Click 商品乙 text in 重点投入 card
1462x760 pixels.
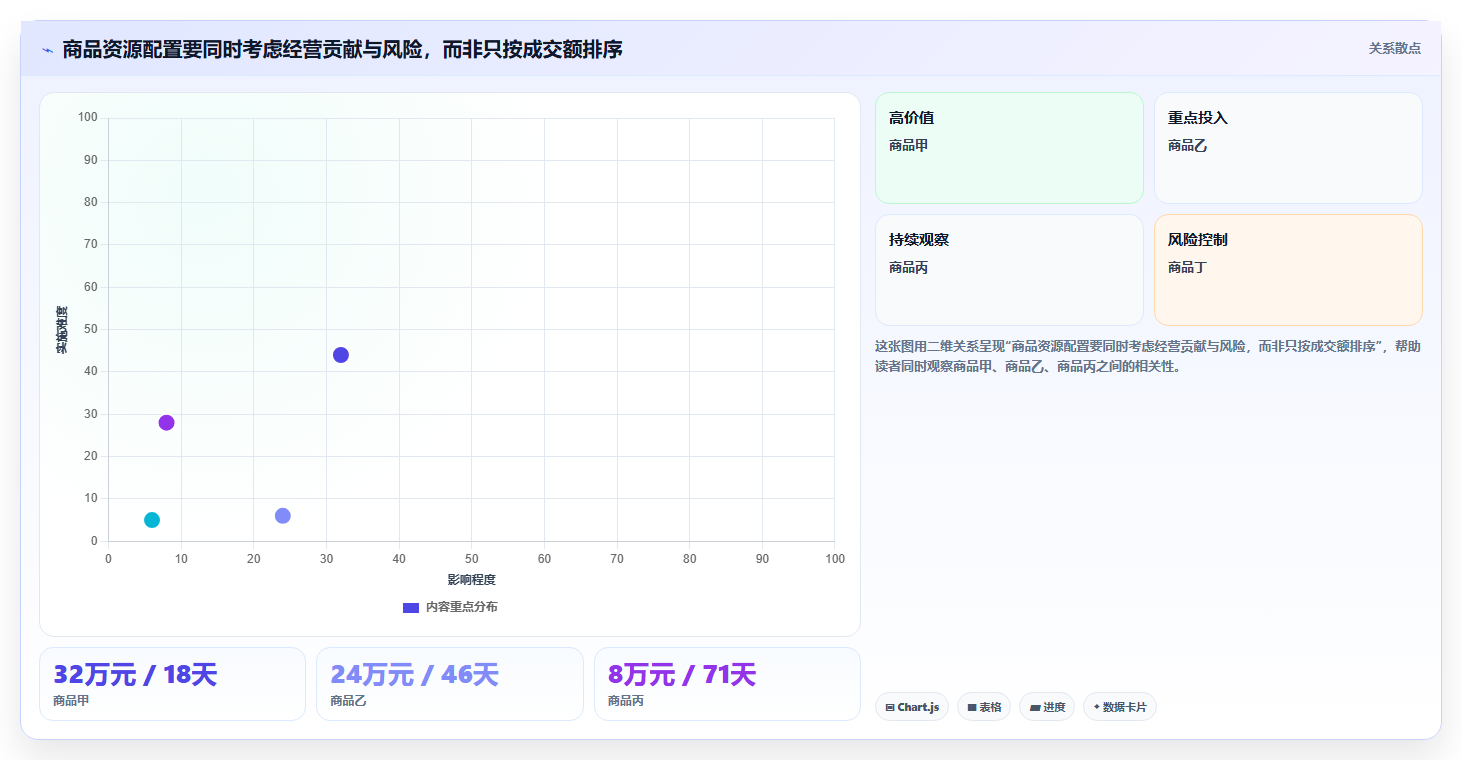point(1187,146)
